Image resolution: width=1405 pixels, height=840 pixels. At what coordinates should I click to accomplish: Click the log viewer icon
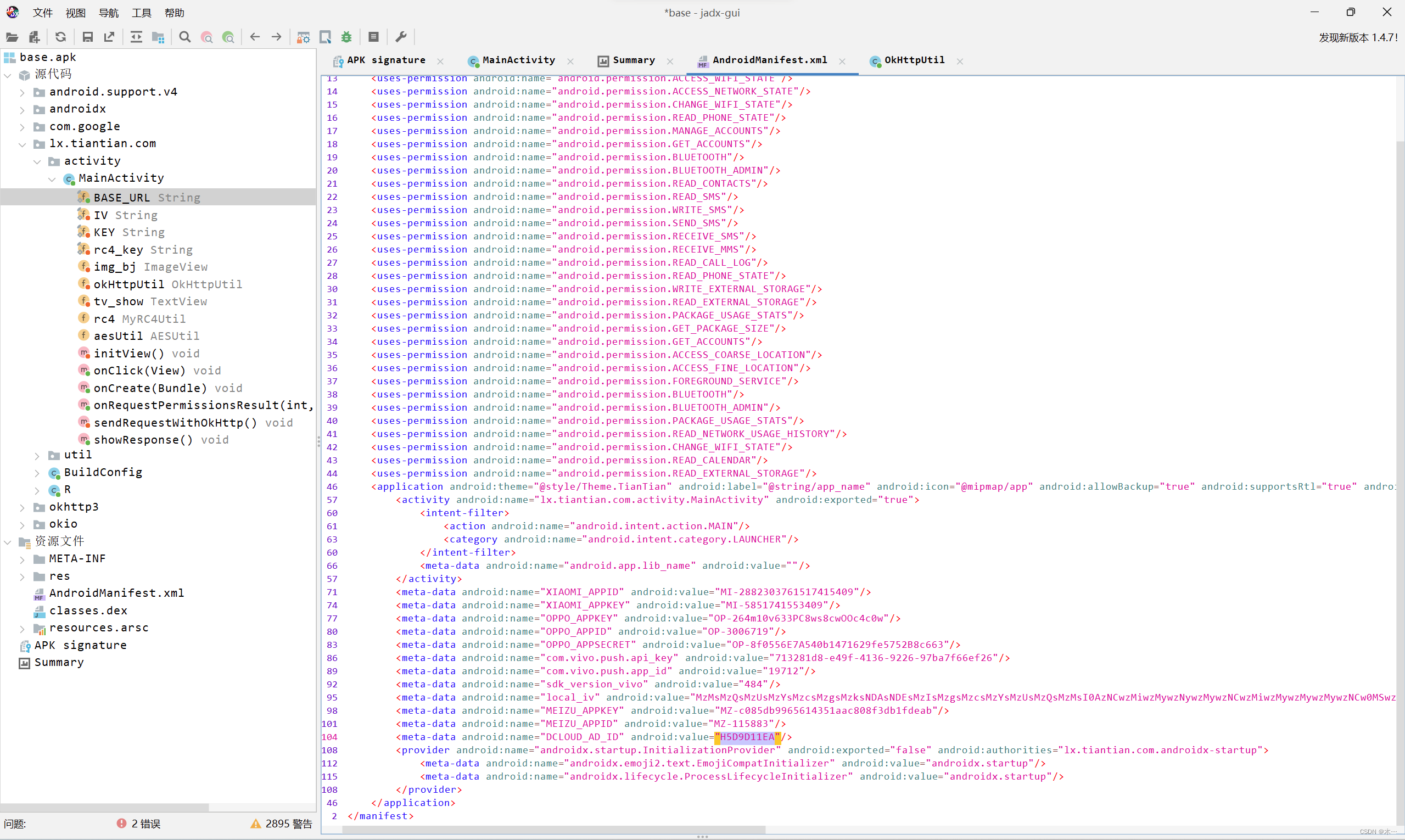point(373,37)
